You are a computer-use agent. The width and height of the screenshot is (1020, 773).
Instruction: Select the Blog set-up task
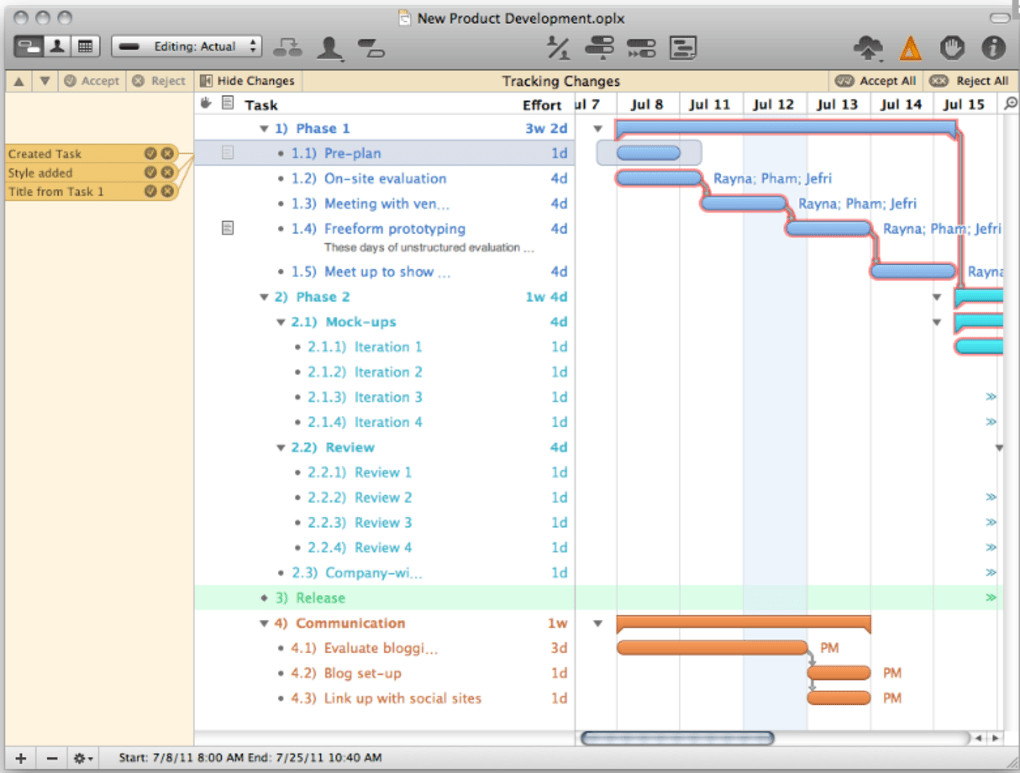[x=384, y=673]
